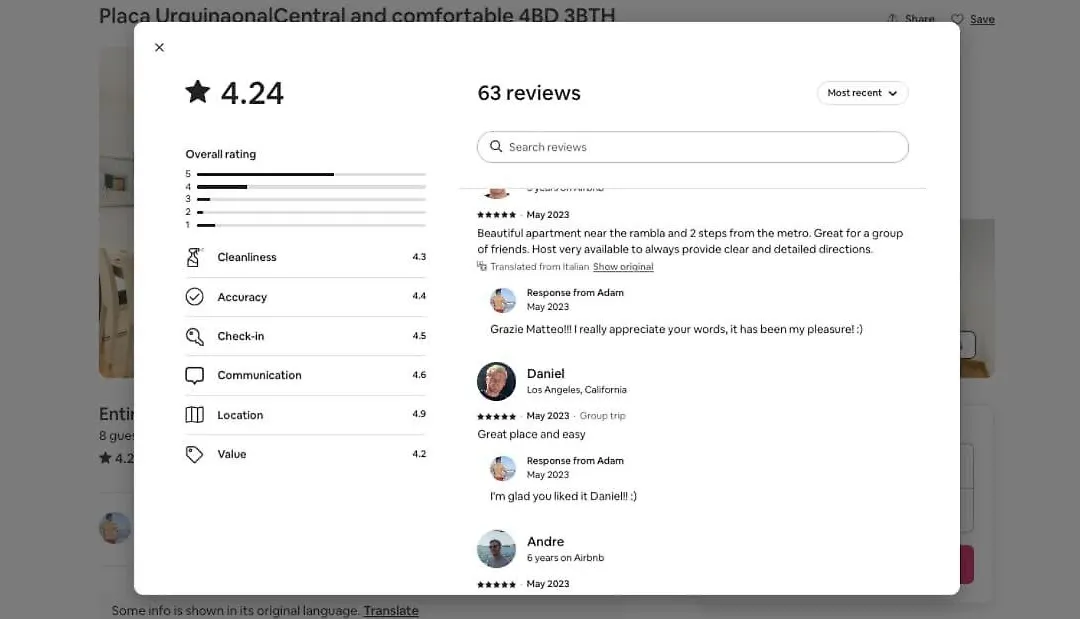Click the 5-star rating bar
The width and height of the screenshot is (1080, 619).
[311, 174]
